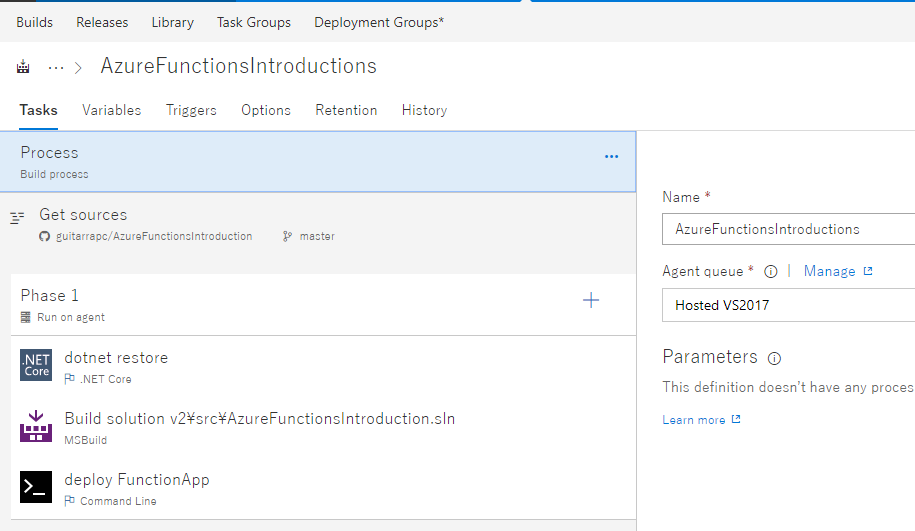Open the Releases menu

[102, 22]
